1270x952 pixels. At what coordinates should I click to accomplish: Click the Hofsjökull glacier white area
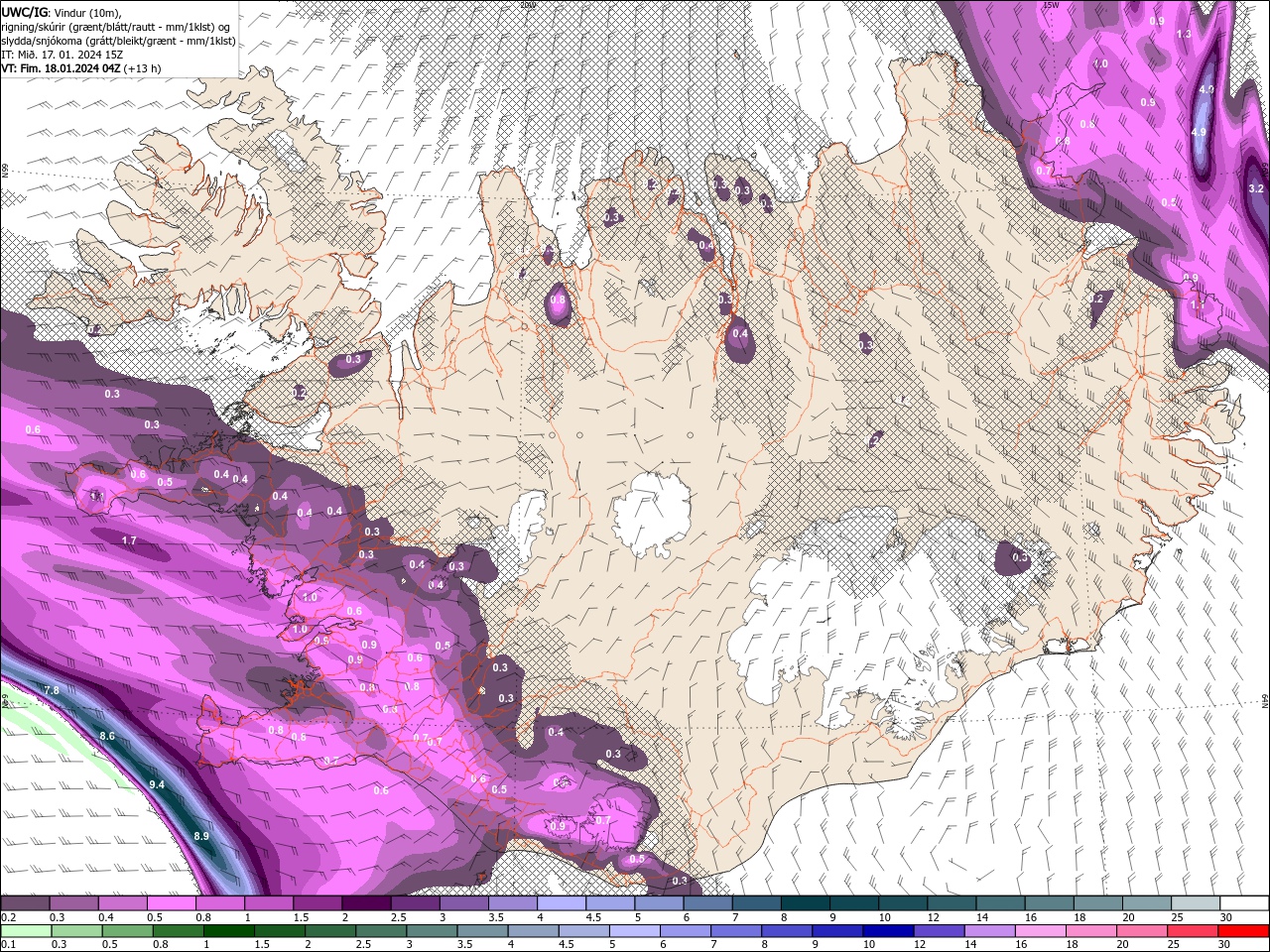tap(652, 514)
